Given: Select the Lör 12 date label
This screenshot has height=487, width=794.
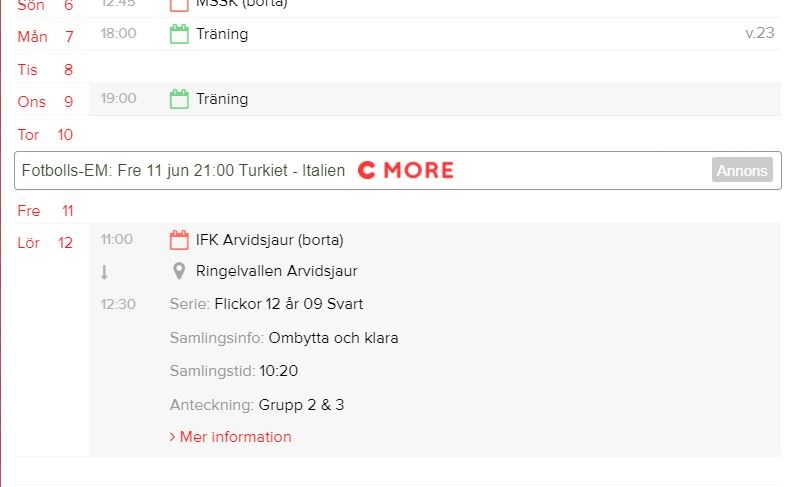Looking at the screenshot, I should 45,242.
